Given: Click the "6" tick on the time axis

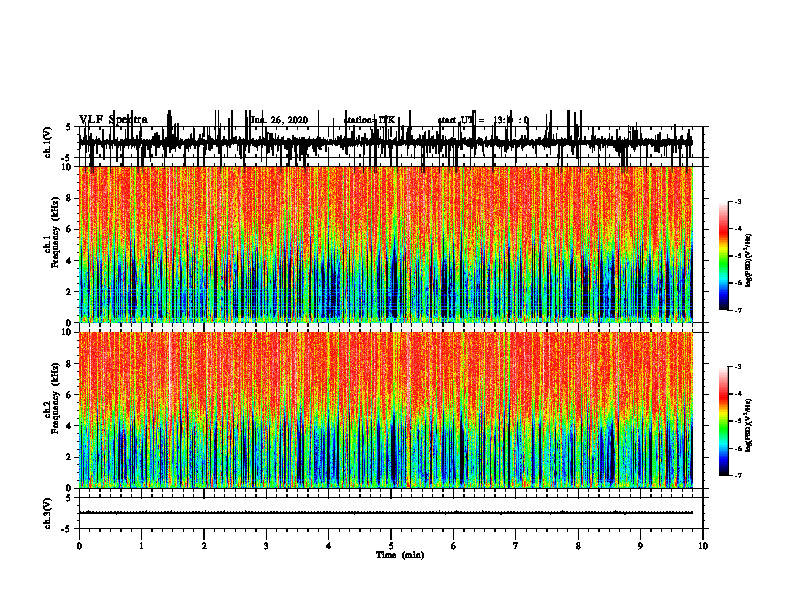Looking at the screenshot, I should point(454,546).
